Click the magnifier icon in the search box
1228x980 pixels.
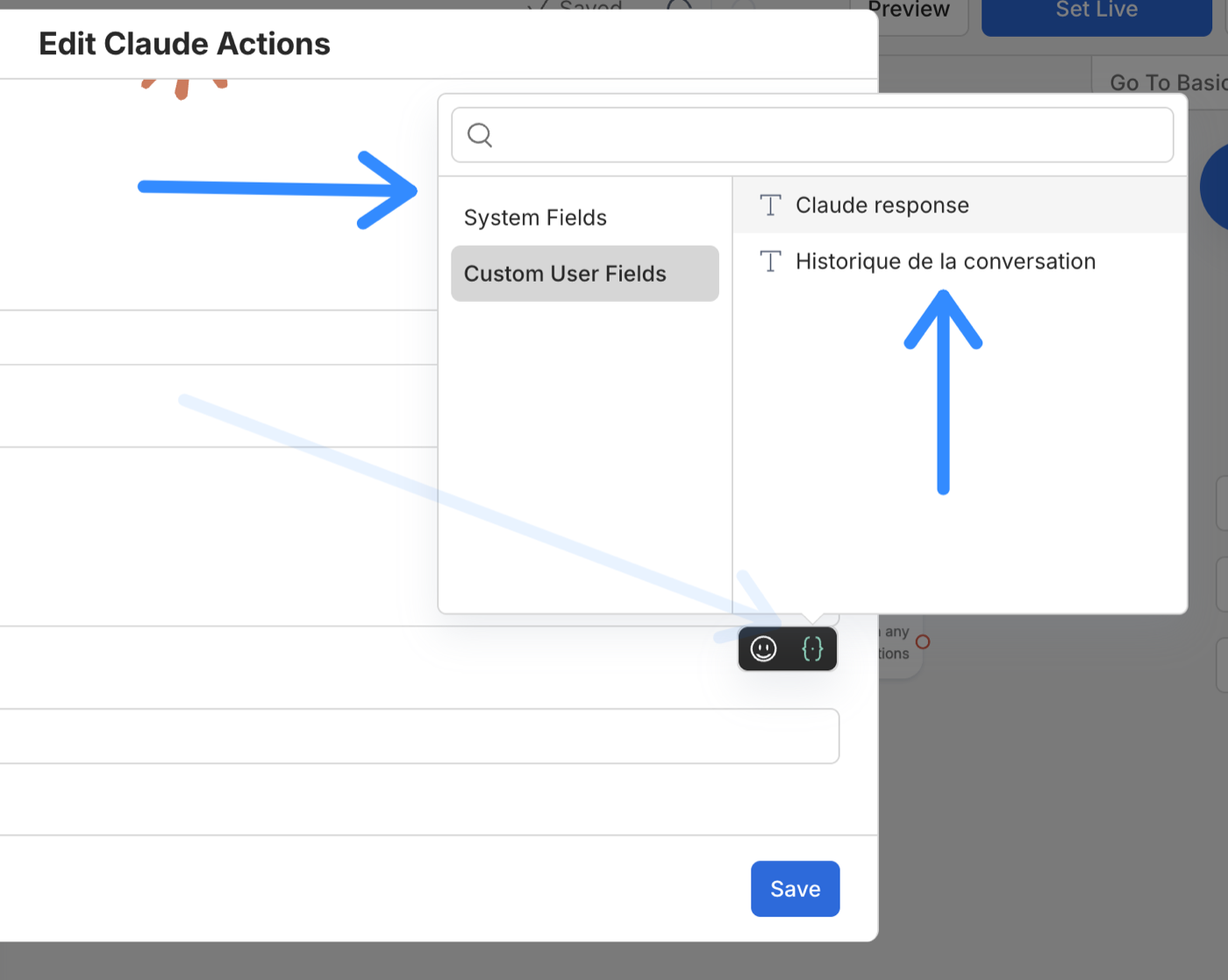tap(480, 135)
